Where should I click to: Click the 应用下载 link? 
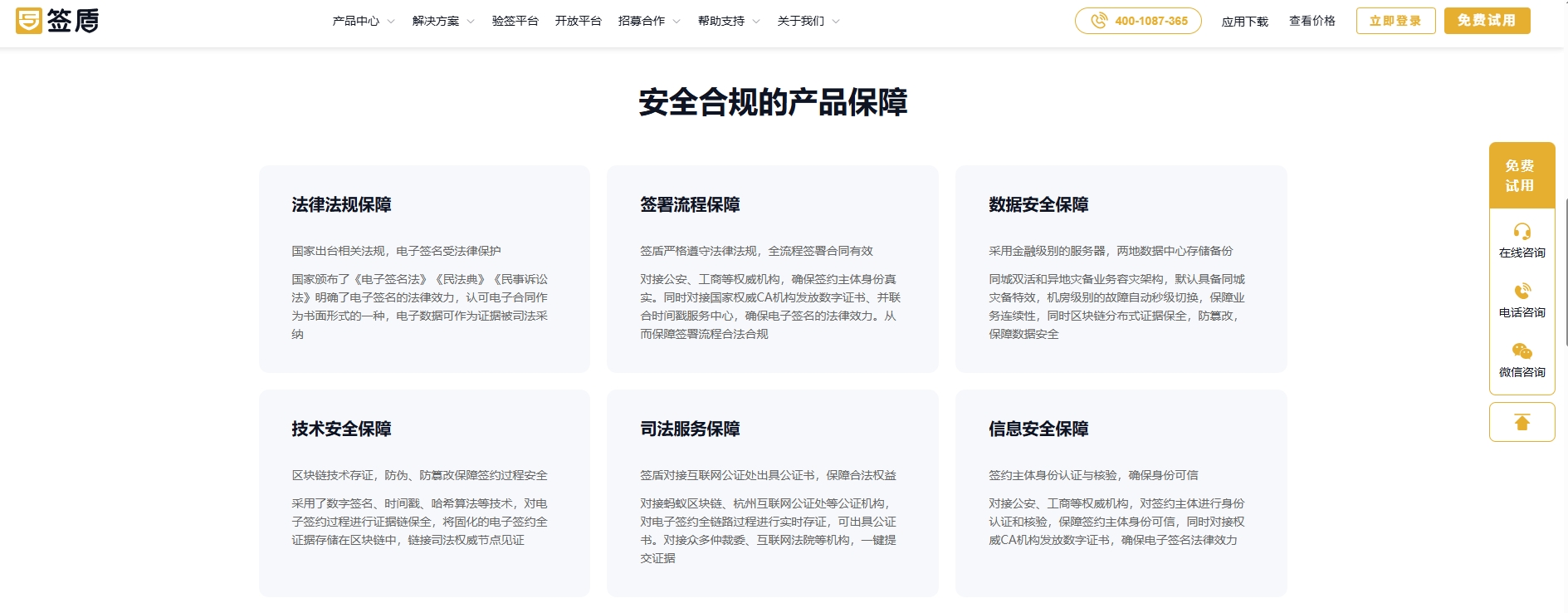click(1244, 22)
